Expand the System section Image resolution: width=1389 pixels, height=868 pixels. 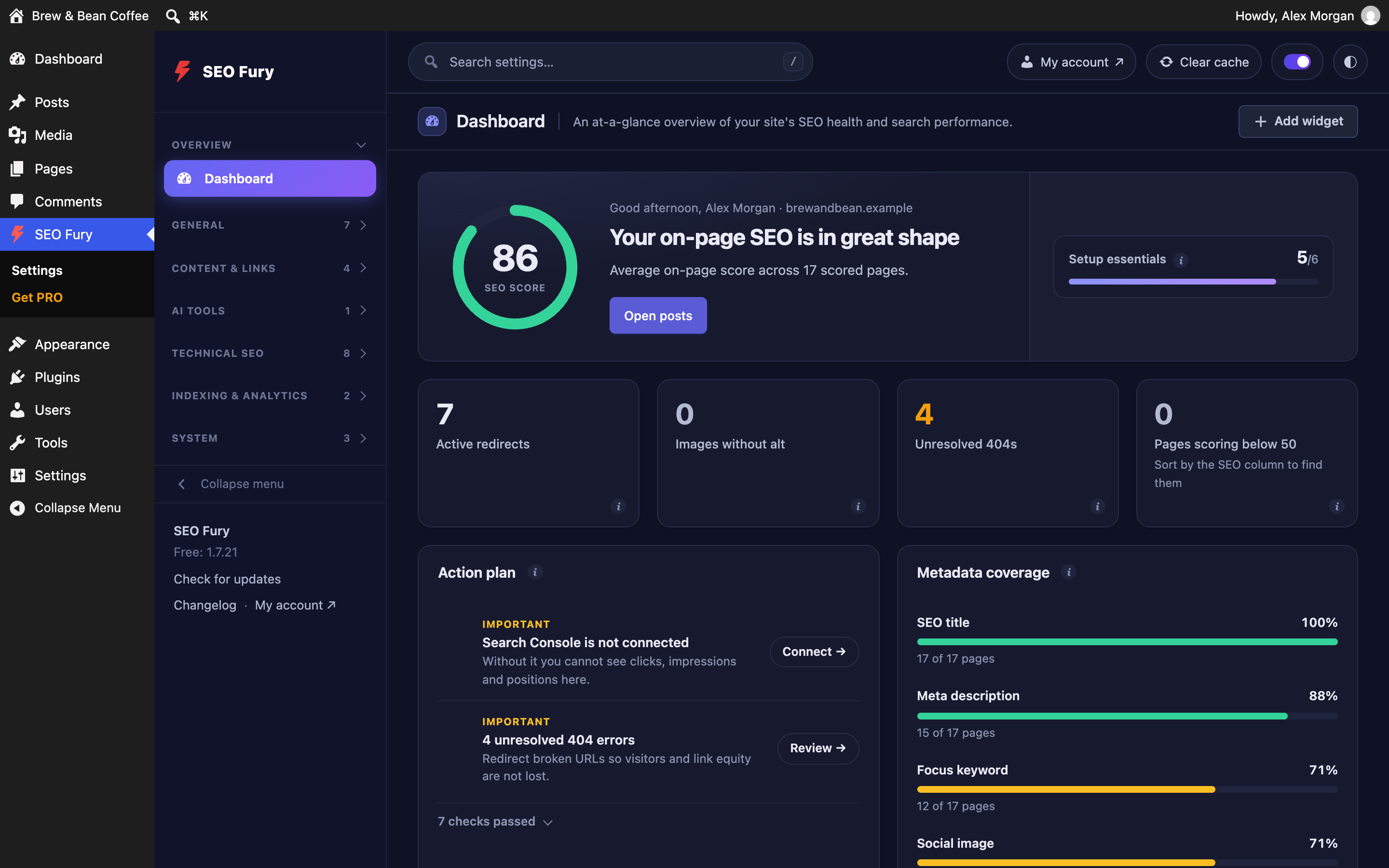coord(270,438)
